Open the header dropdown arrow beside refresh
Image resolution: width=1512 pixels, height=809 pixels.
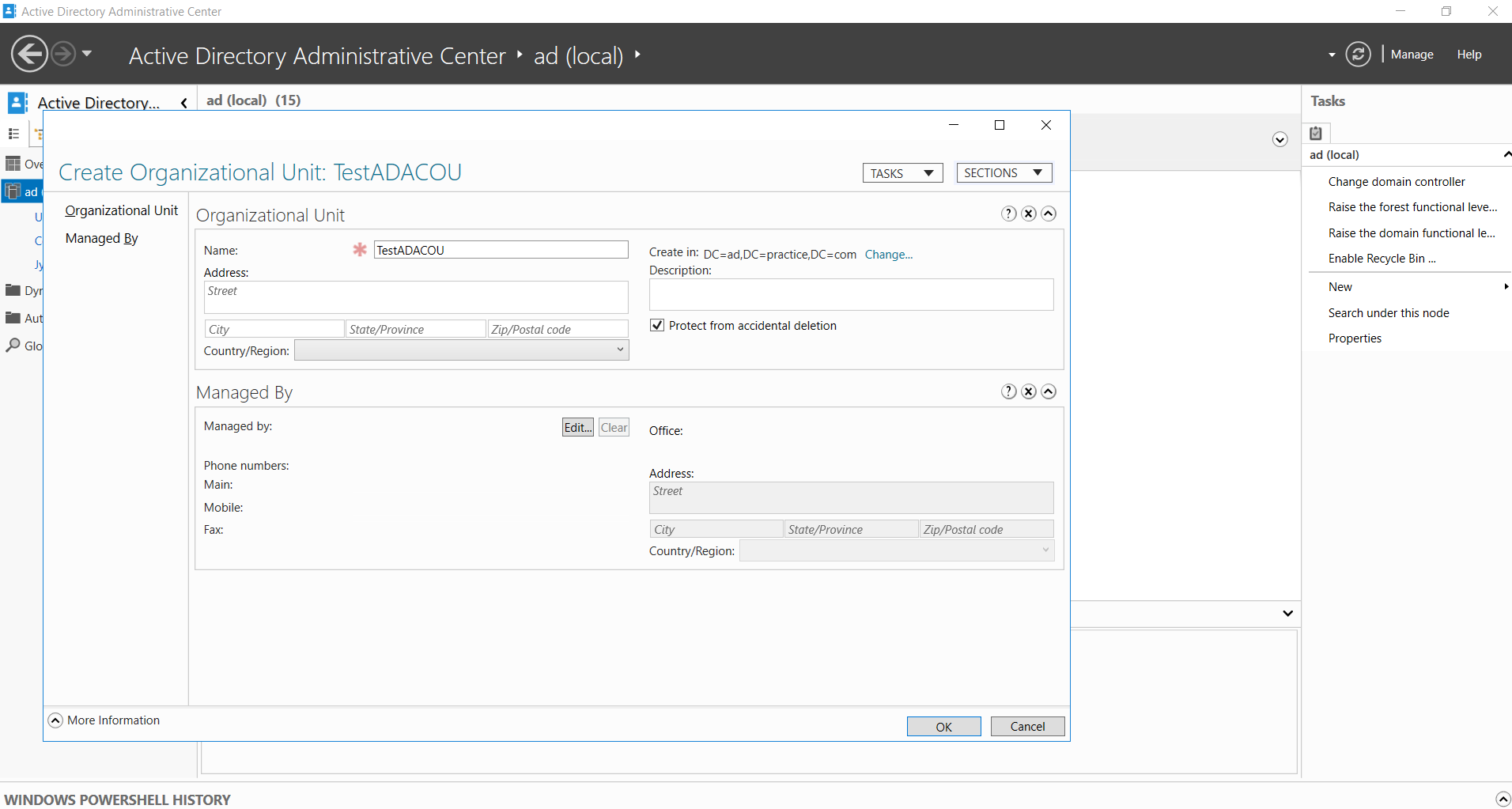pos(1332,55)
